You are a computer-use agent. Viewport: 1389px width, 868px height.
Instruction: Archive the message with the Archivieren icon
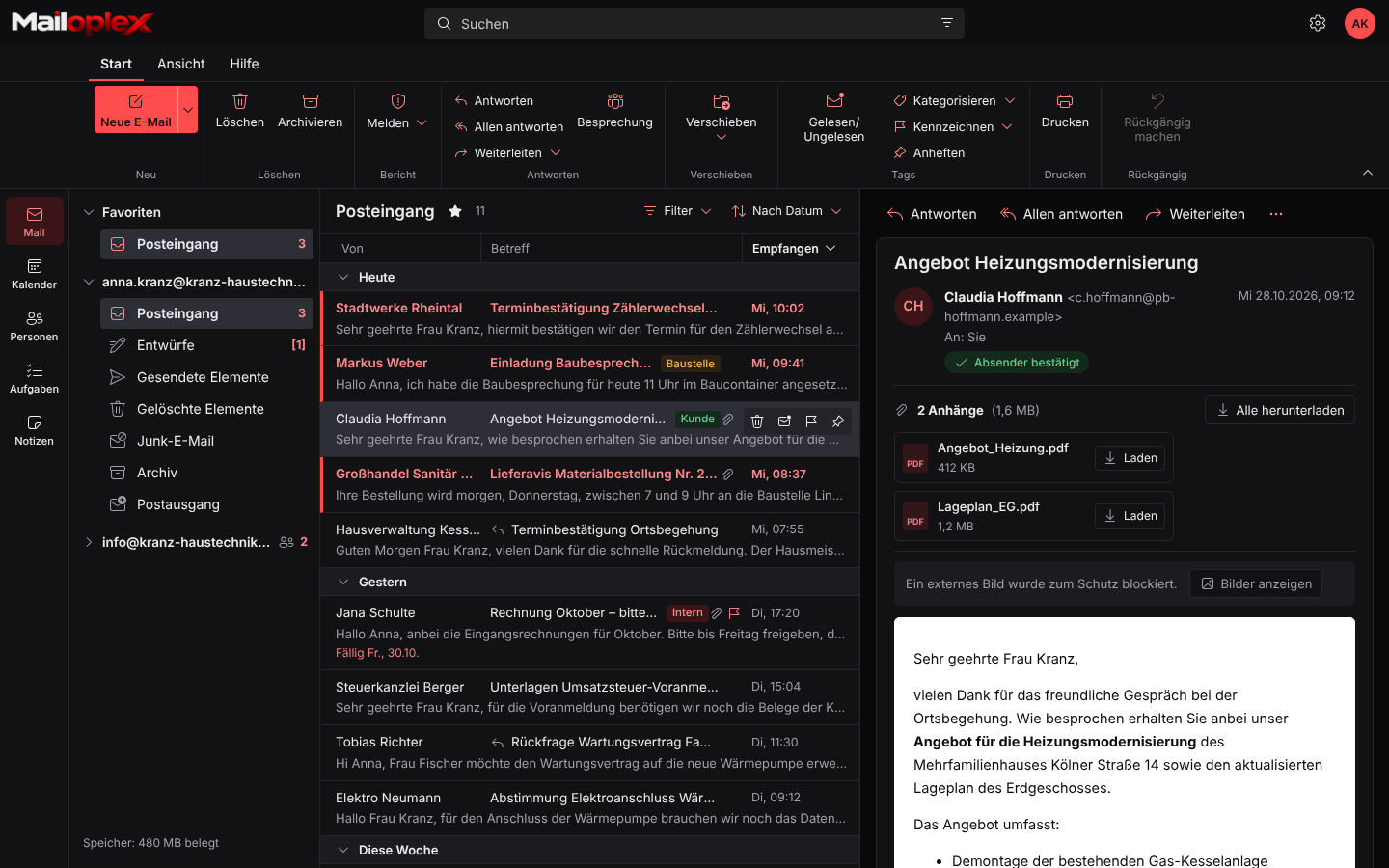[311, 101]
